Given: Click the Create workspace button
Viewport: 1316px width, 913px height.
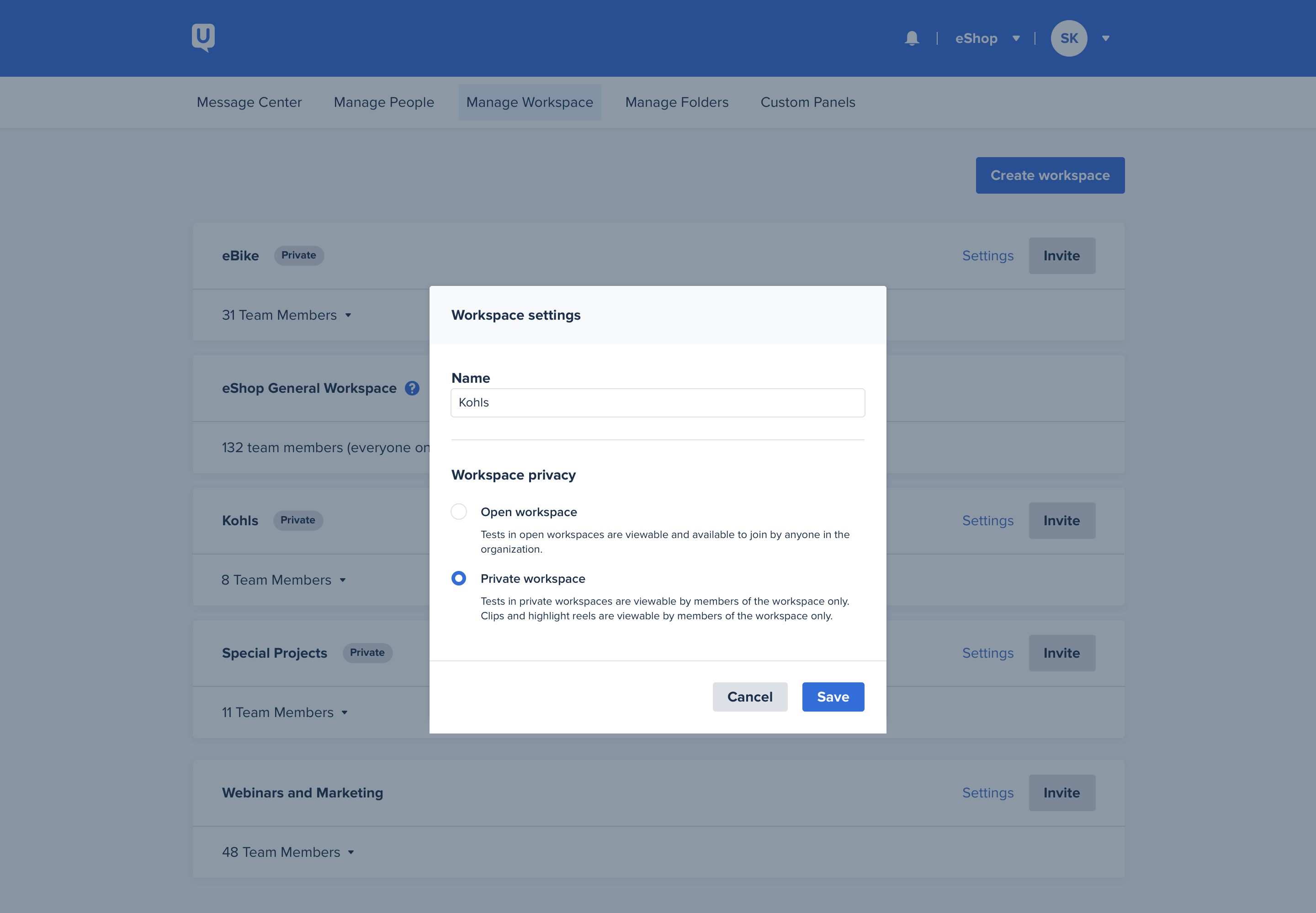Looking at the screenshot, I should click(1050, 175).
